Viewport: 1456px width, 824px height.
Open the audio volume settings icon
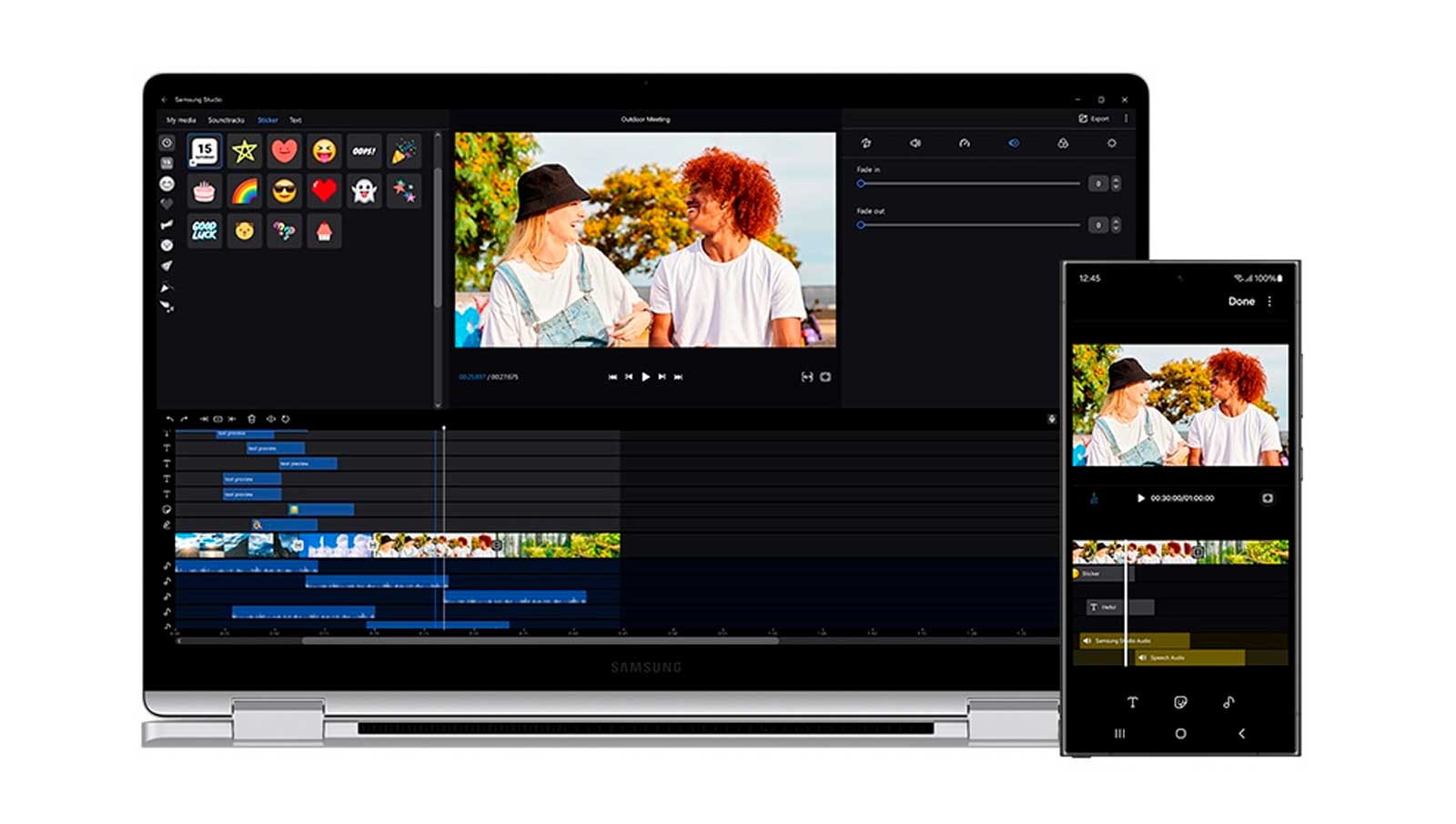coord(915,144)
